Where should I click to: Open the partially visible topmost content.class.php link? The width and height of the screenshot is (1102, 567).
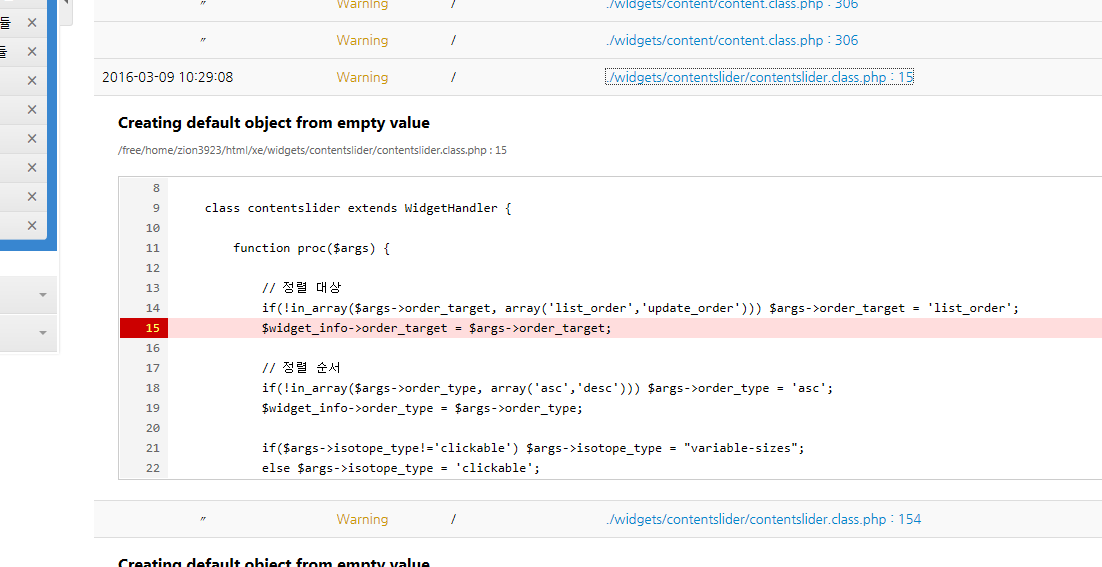point(732,5)
